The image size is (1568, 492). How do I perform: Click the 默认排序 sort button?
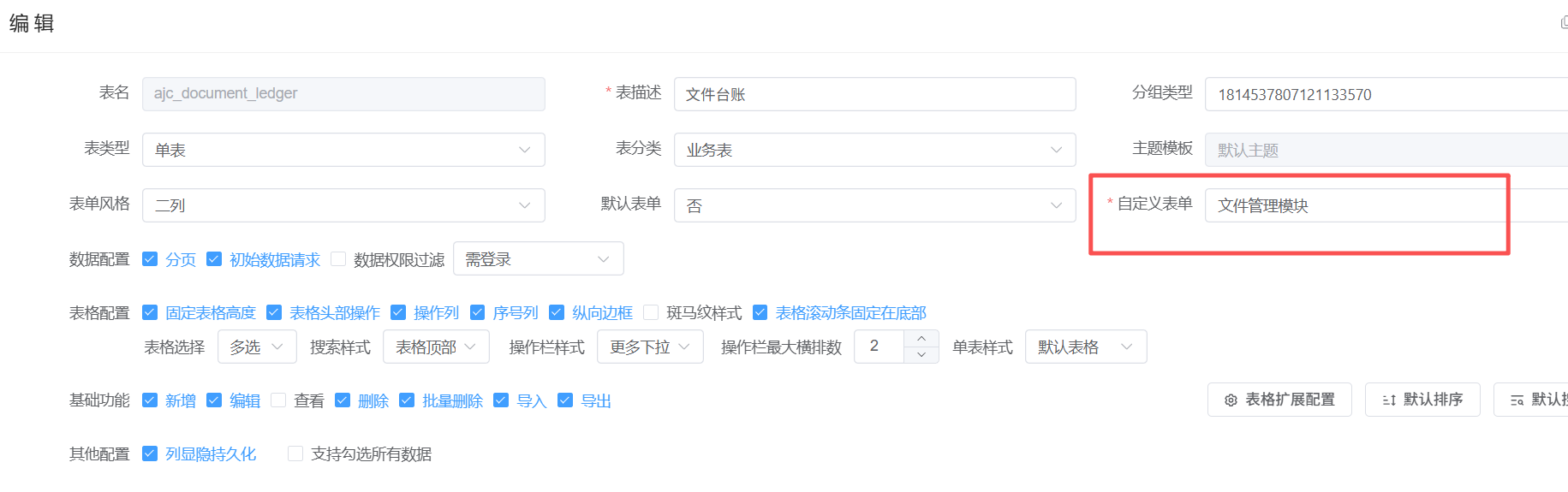click(1422, 400)
